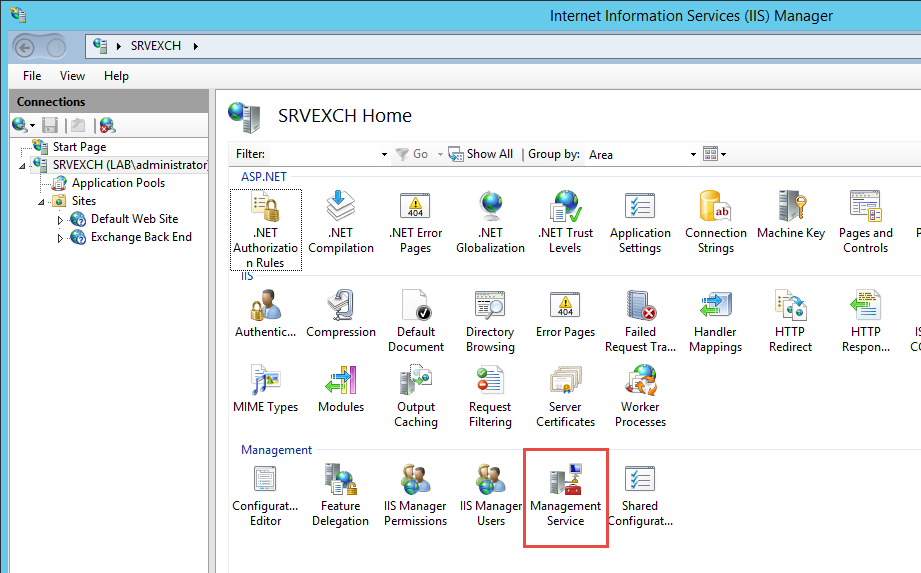Open the File menu
Screen dimensions: 921x573
point(32,76)
